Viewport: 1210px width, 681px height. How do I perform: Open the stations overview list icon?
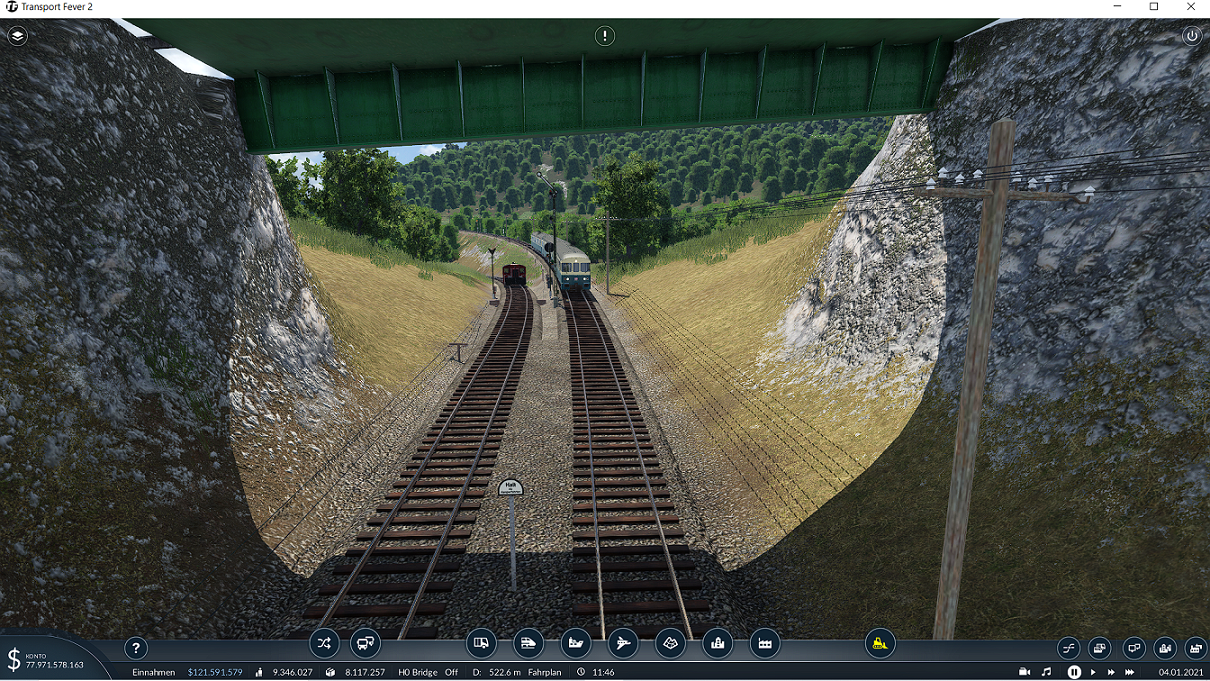point(1134,648)
